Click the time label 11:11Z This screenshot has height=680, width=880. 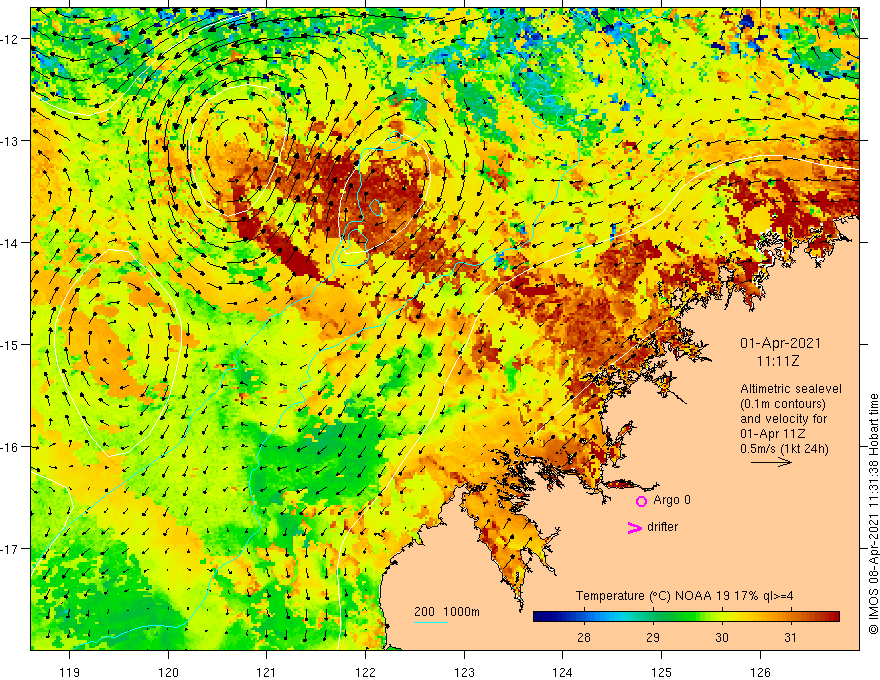click(x=778, y=361)
